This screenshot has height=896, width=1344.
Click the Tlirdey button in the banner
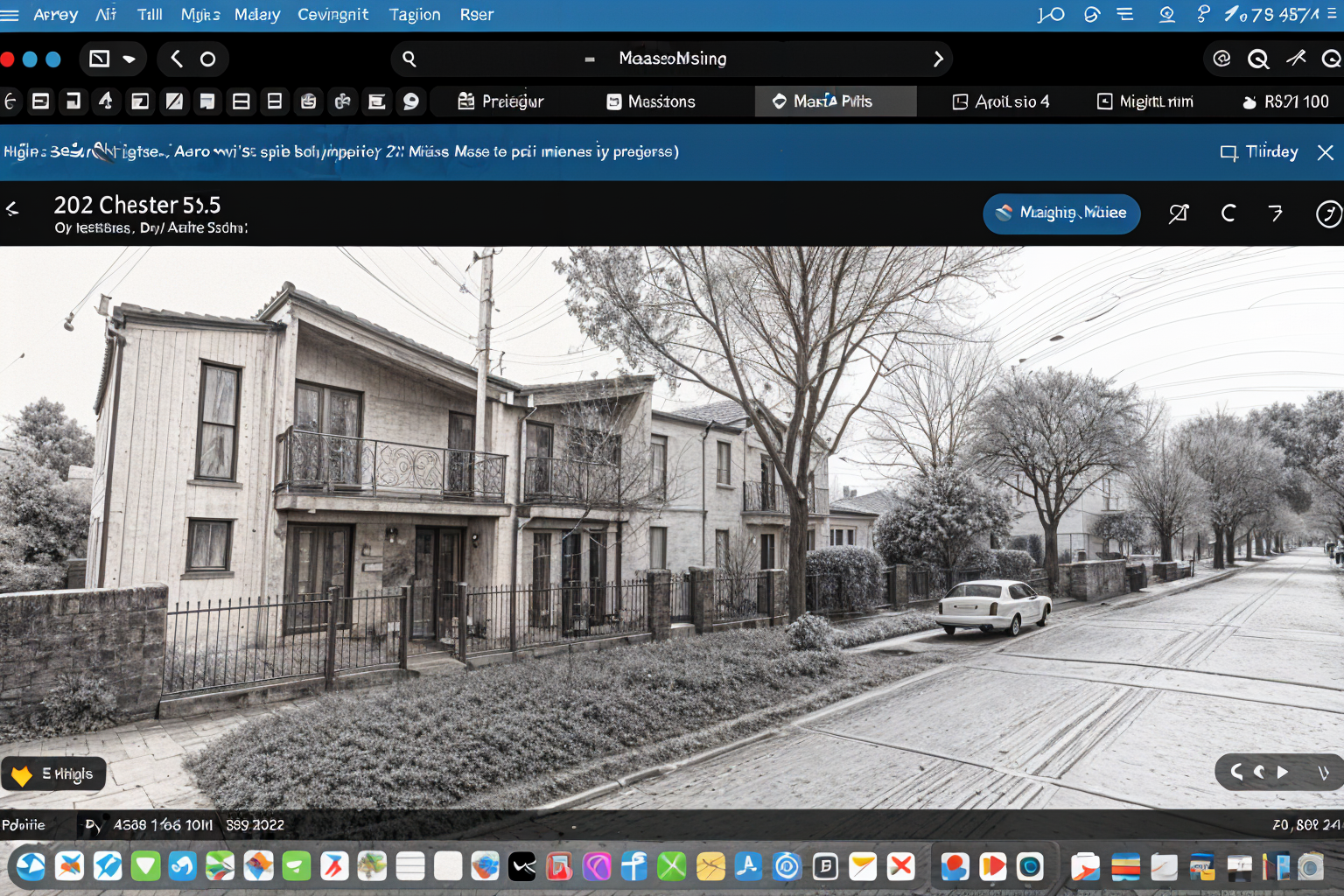point(1259,152)
